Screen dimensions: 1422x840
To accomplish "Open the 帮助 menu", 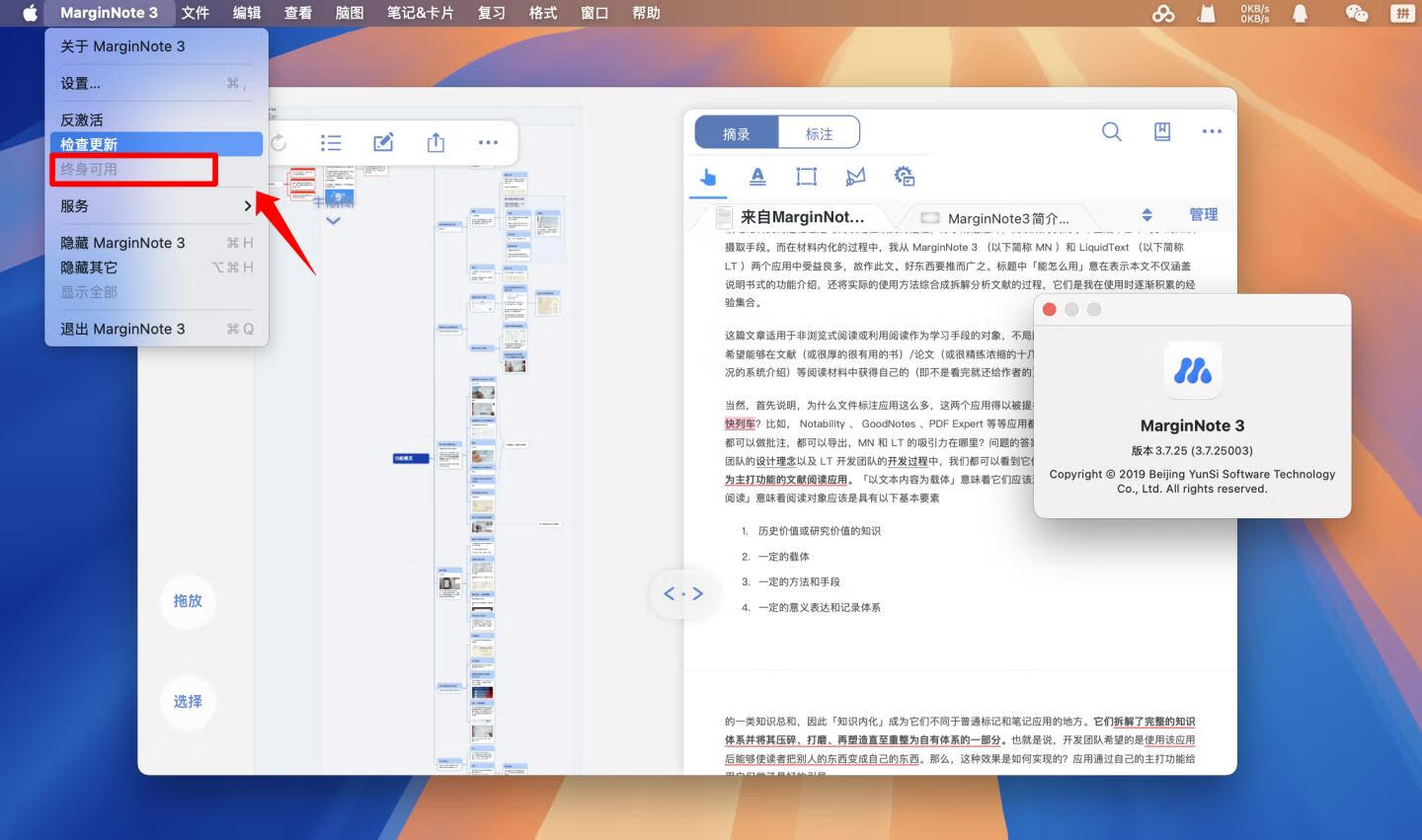I will pos(646,13).
